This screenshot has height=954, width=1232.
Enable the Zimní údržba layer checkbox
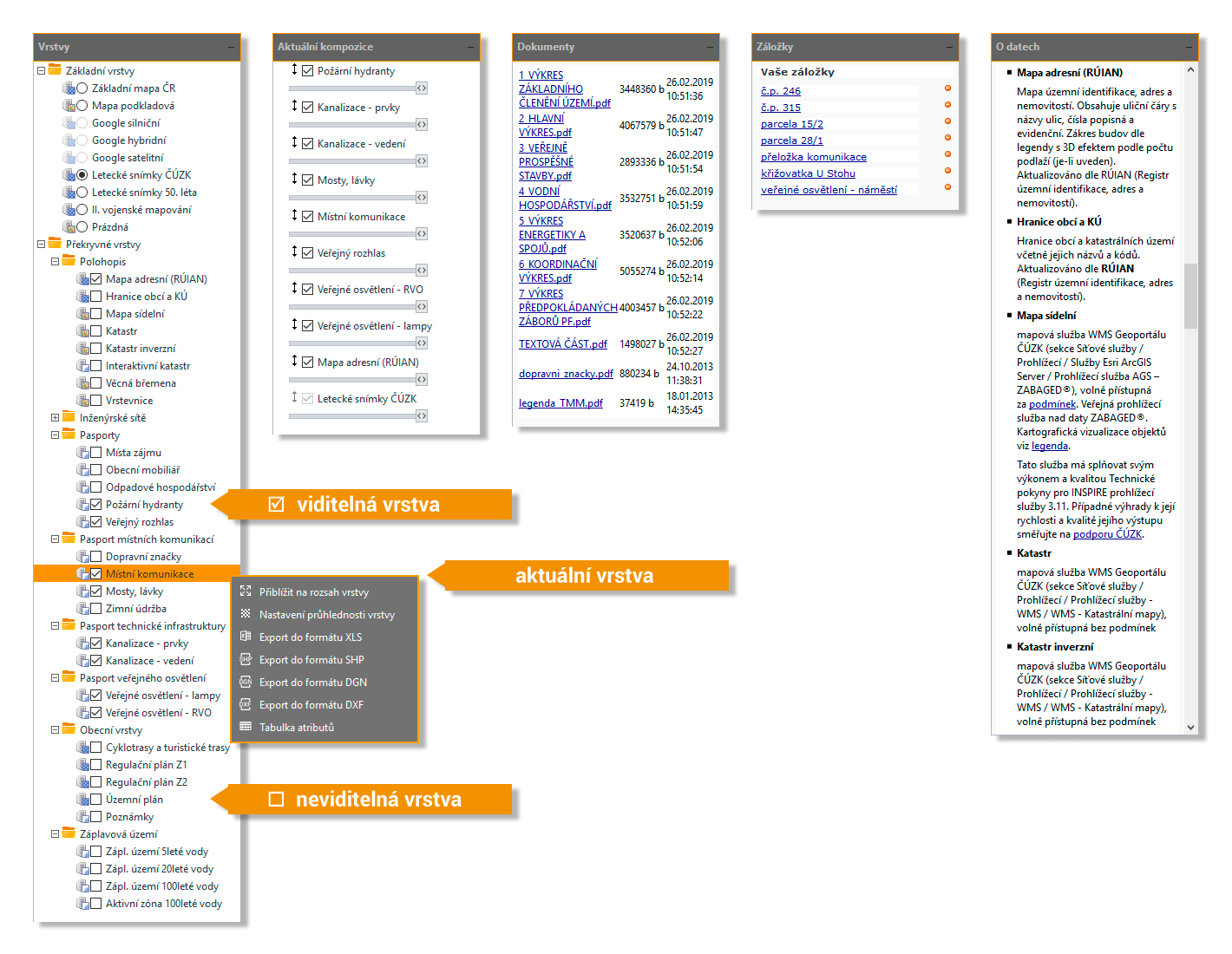pos(96,609)
